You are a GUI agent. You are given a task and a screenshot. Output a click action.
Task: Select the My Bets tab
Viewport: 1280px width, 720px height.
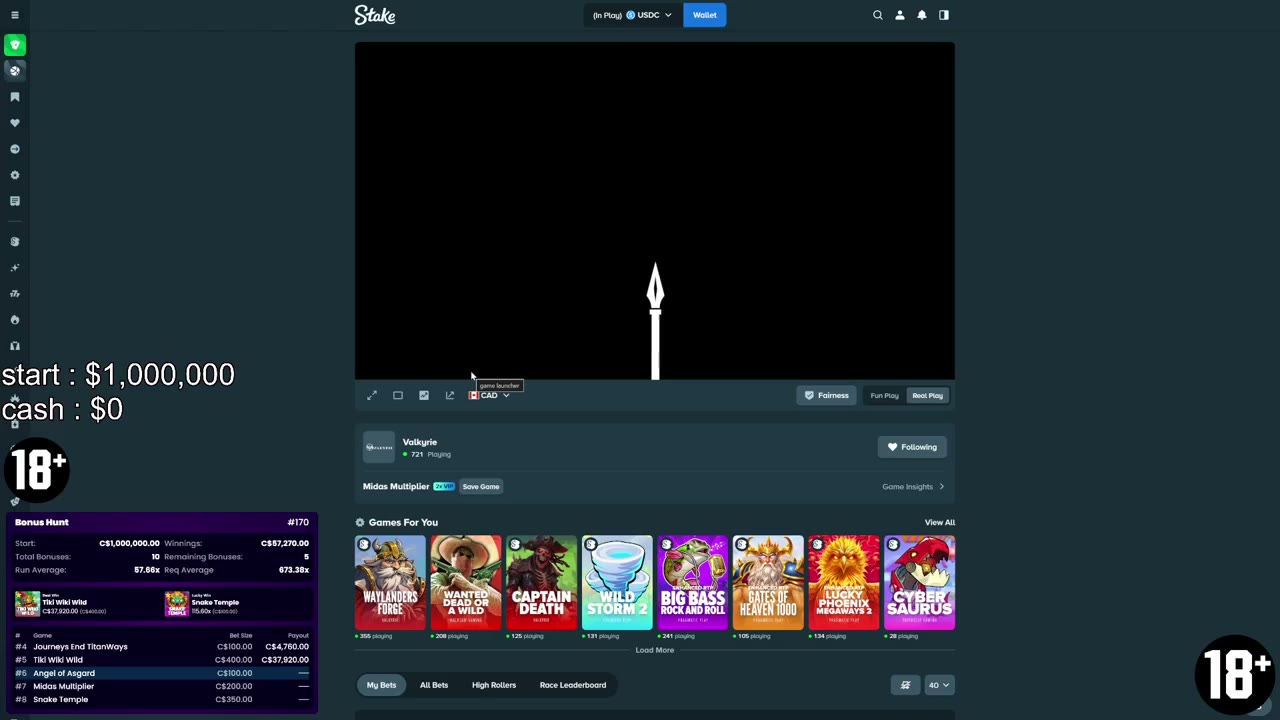381,685
